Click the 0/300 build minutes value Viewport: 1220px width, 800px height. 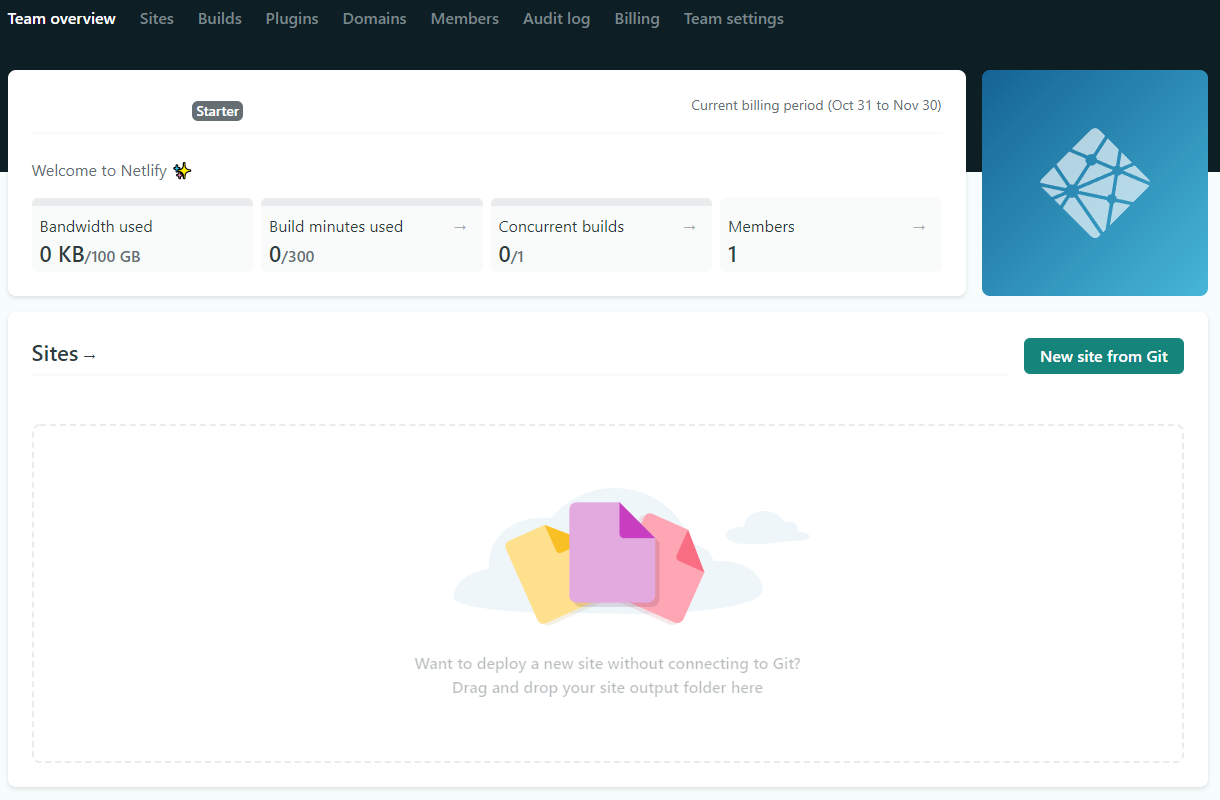tap(292, 255)
